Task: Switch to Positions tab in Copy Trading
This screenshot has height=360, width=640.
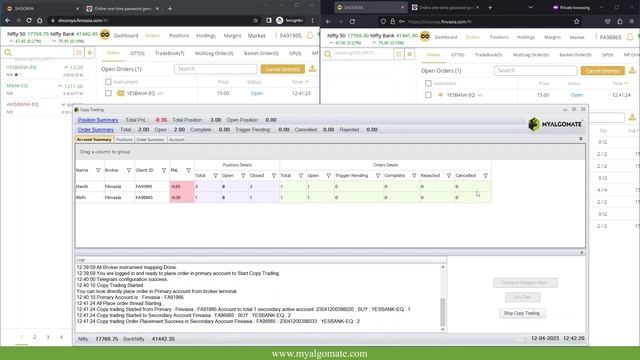Action: click(x=124, y=140)
